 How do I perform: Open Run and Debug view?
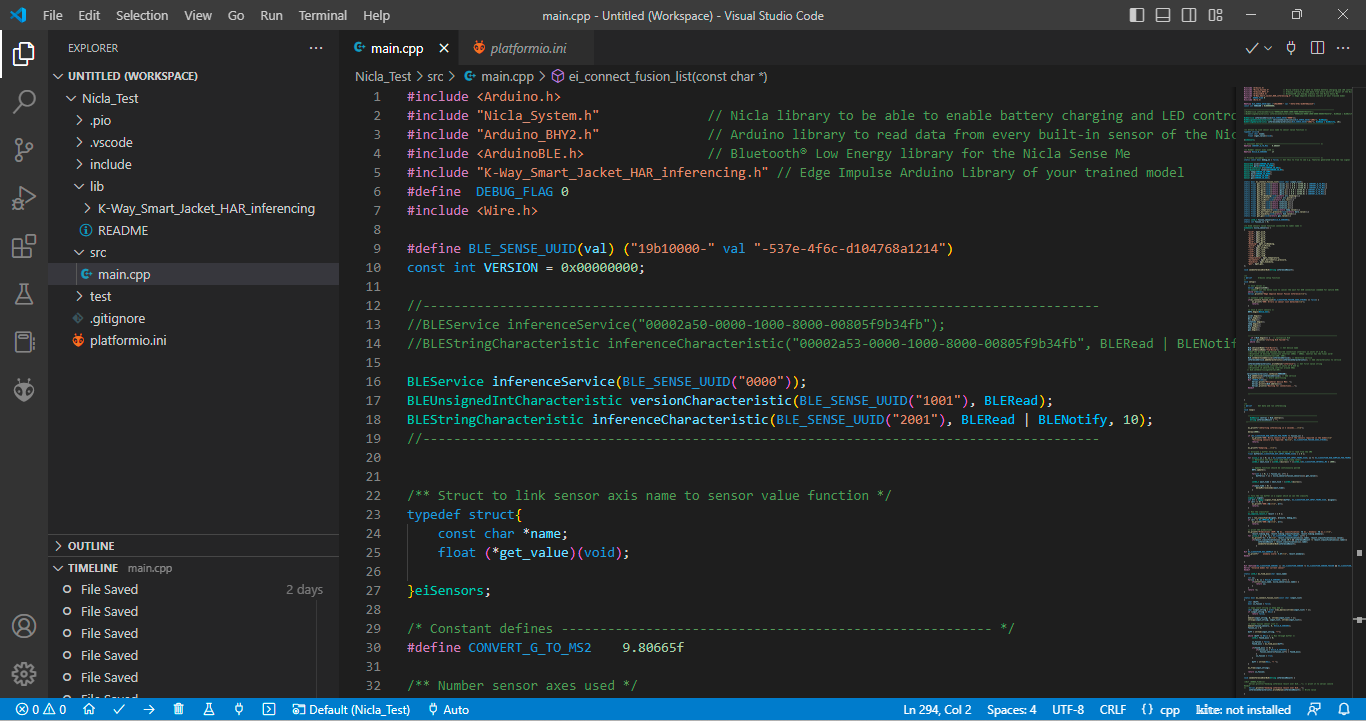point(24,198)
